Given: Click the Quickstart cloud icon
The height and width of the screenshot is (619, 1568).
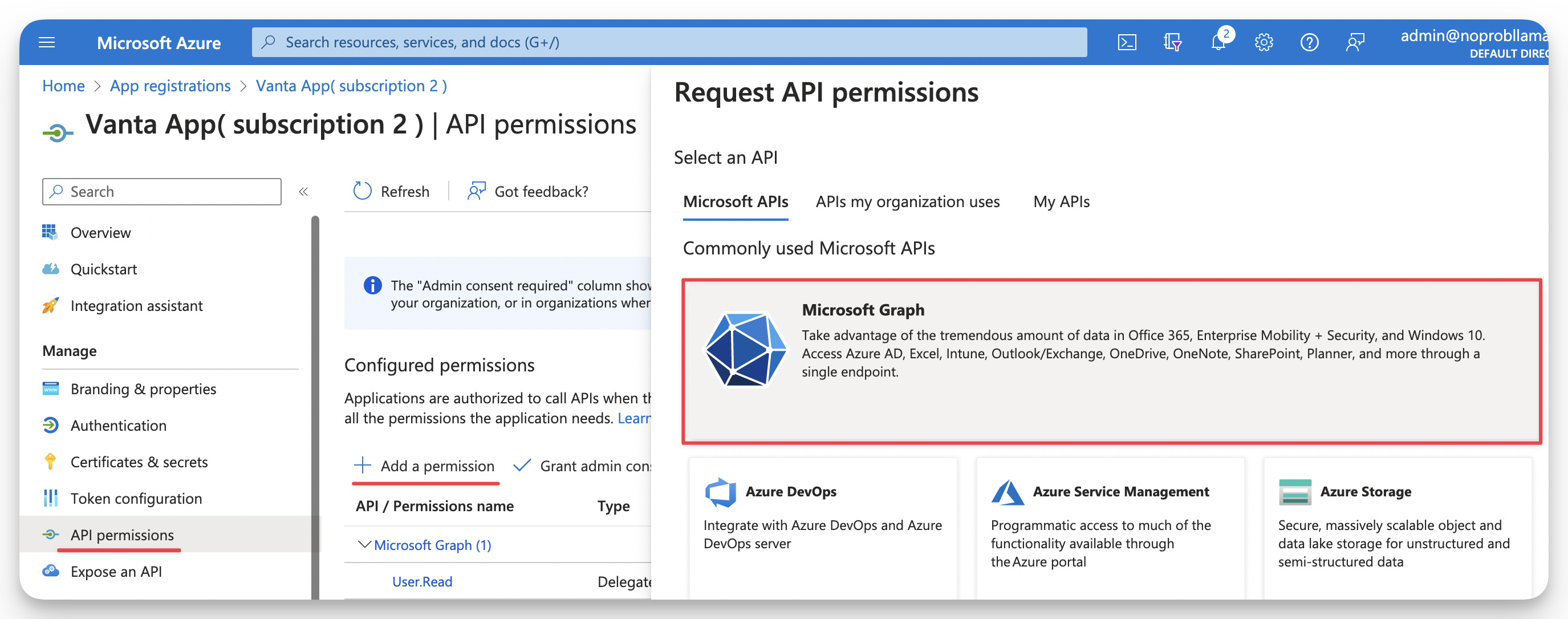Looking at the screenshot, I should [50, 269].
